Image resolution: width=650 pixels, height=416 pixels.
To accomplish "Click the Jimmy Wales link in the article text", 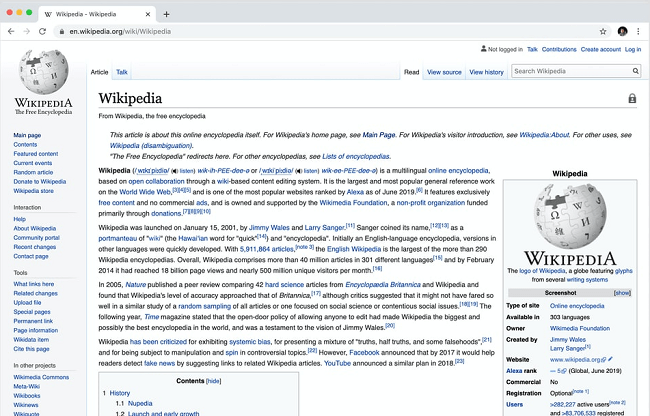I will point(269,227).
